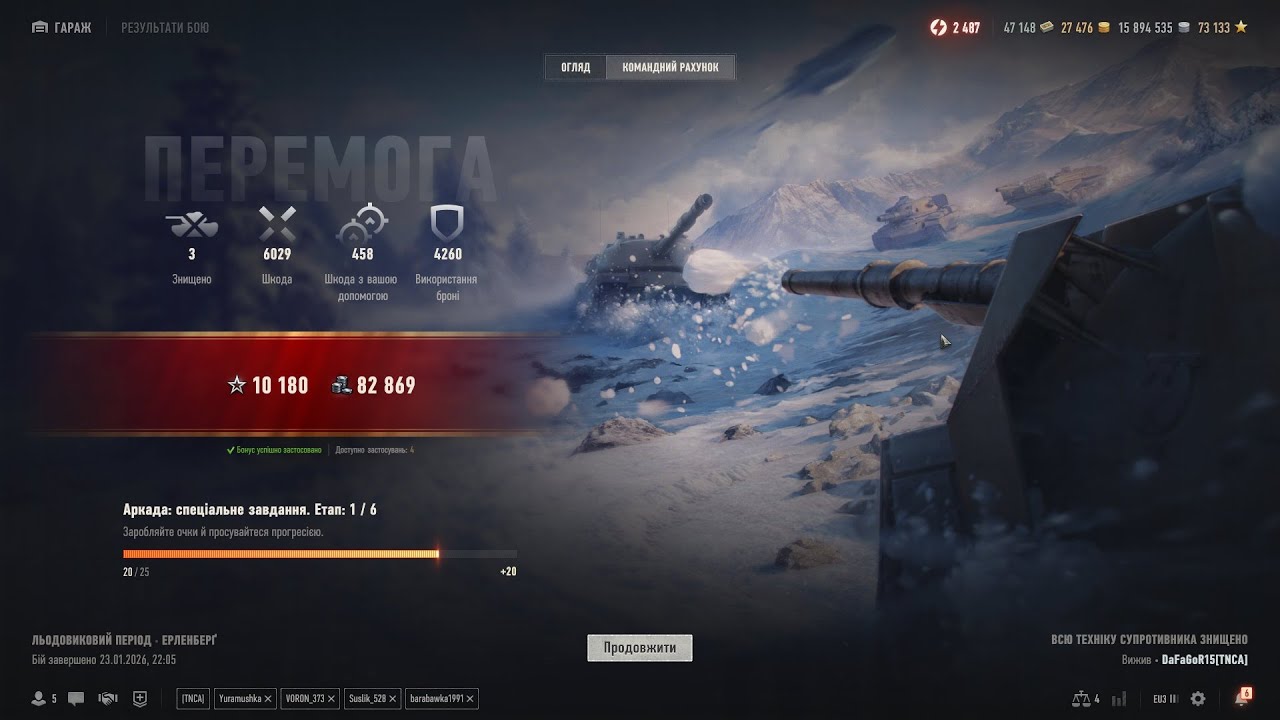Open the [TNCA] clan chat tab
The height and width of the screenshot is (720, 1280).
[x=193, y=698]
